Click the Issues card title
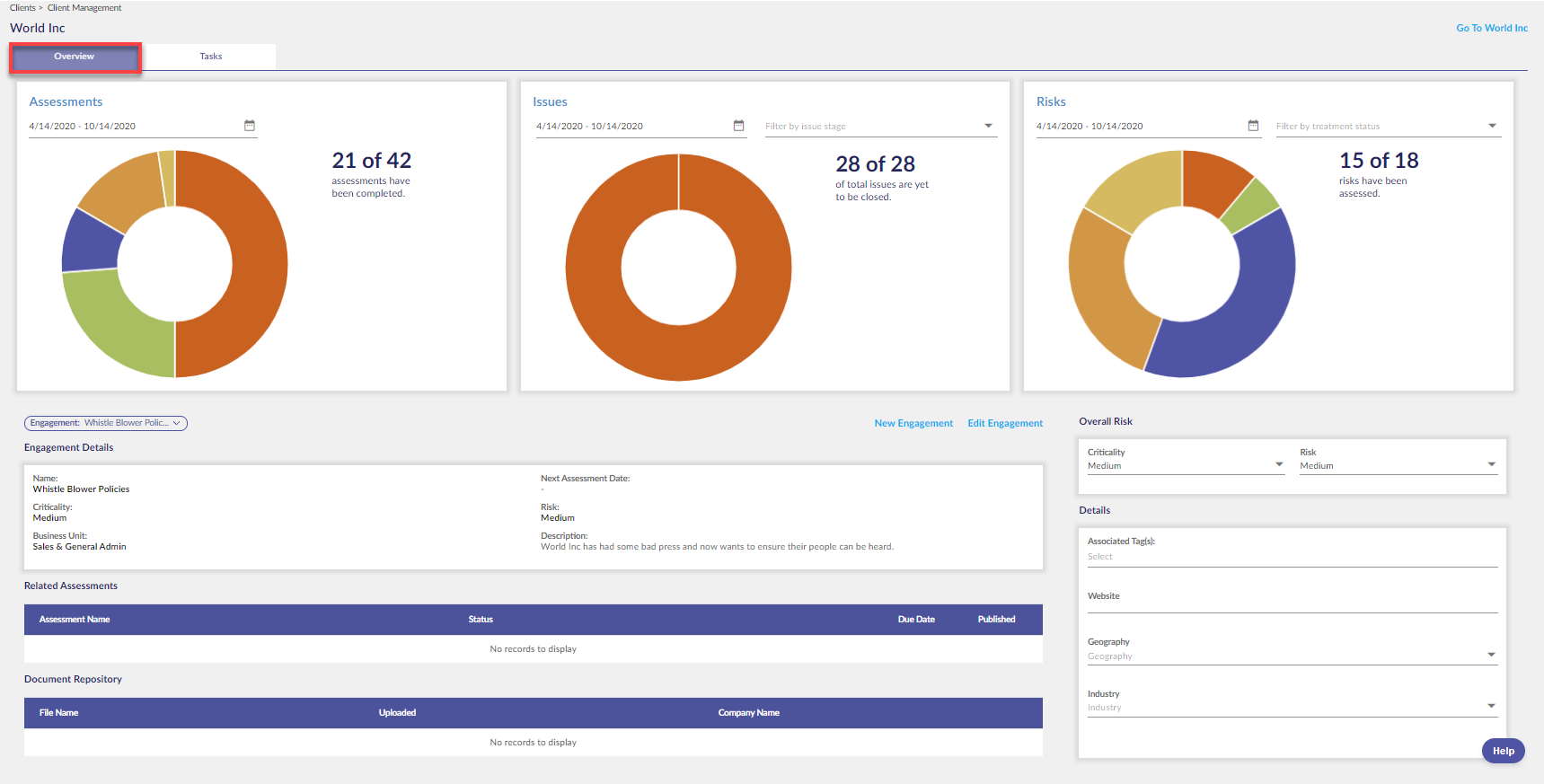 point(550,101)
